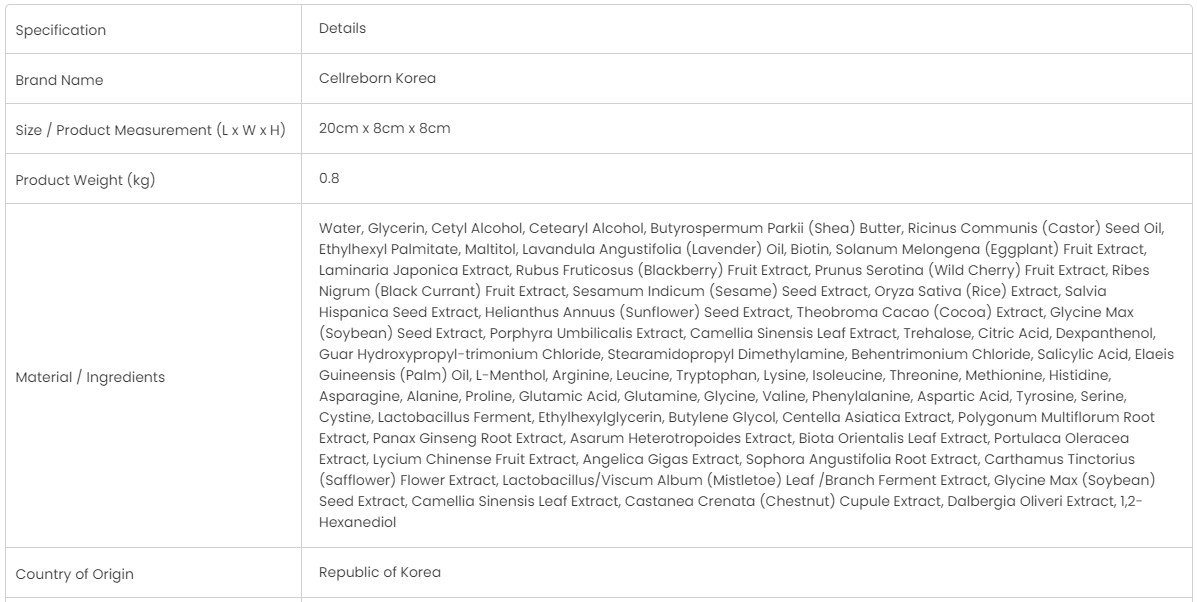Click Panax Ginseng Root Extract text

point(467,439)
